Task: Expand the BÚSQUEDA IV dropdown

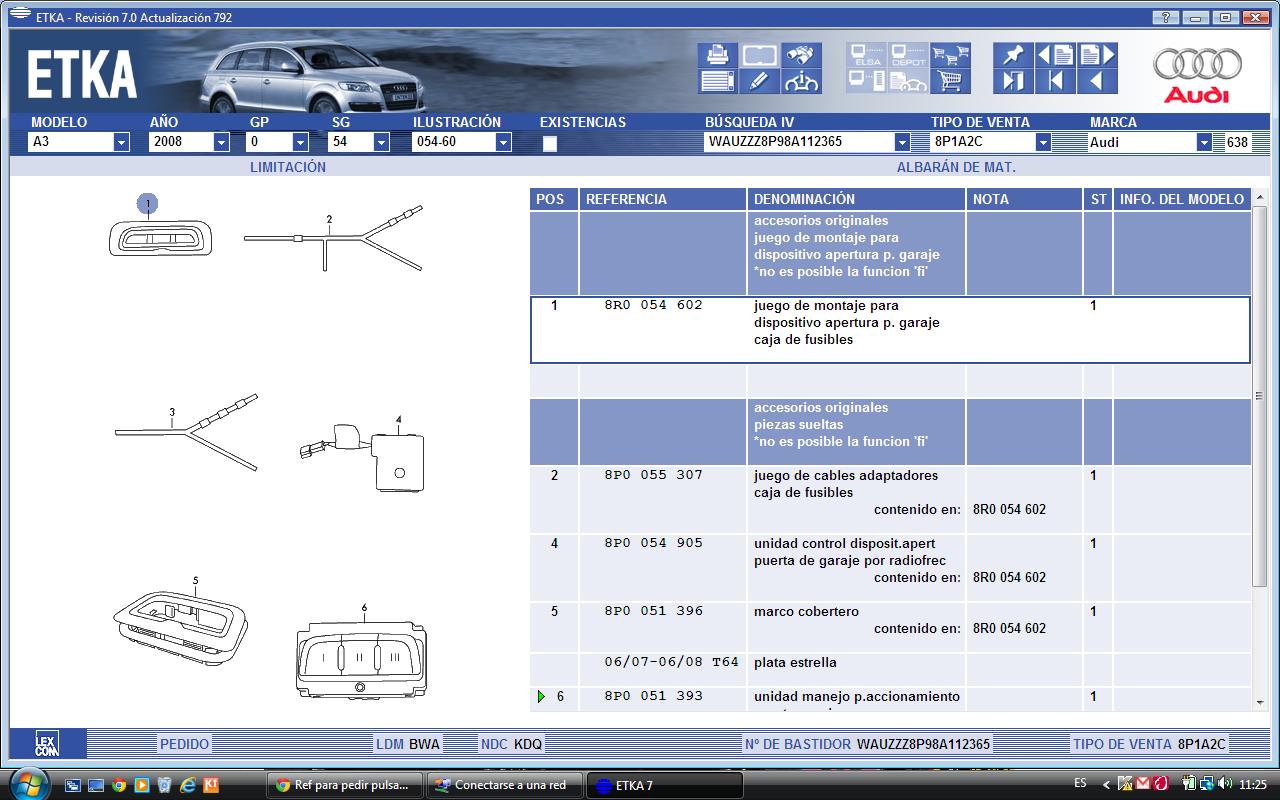Action: [902, 142]
